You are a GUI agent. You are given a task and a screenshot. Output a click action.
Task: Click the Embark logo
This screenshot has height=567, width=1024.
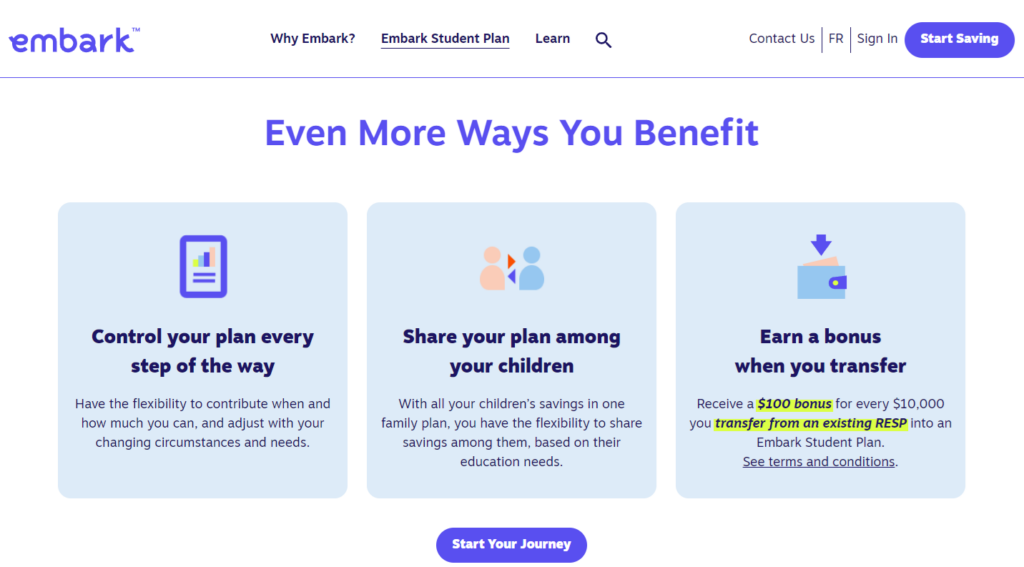[x=73, y=40]
